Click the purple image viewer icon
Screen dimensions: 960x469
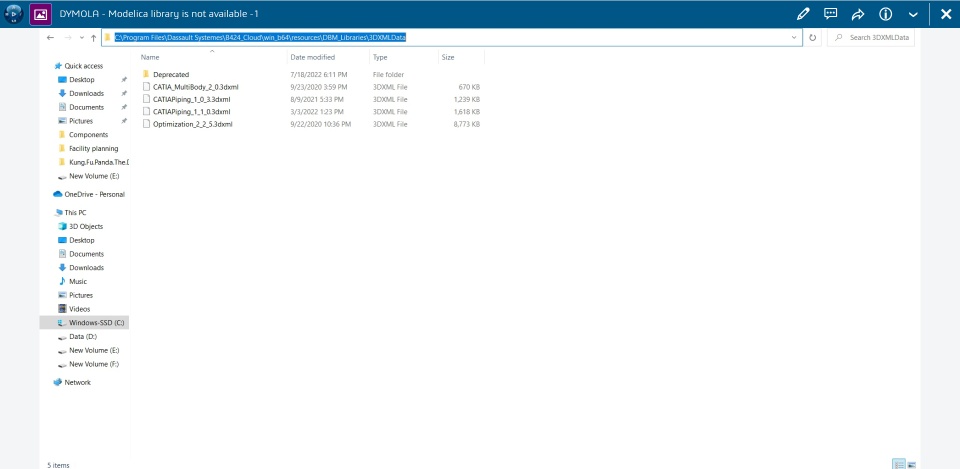point(40,13)
